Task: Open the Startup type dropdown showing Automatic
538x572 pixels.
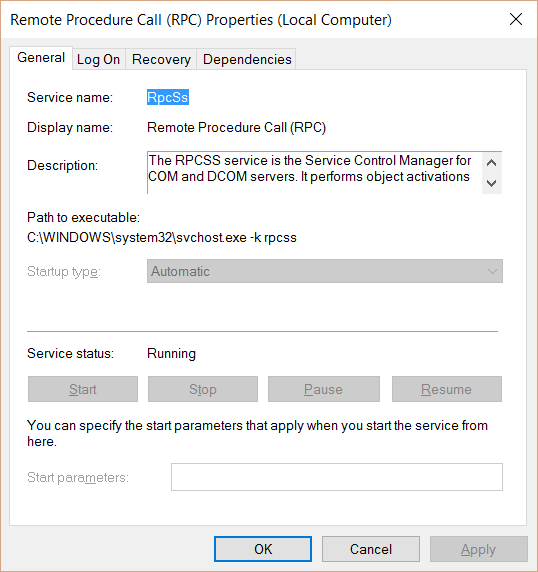Action: pyautogui.click(x=325, y=271)
